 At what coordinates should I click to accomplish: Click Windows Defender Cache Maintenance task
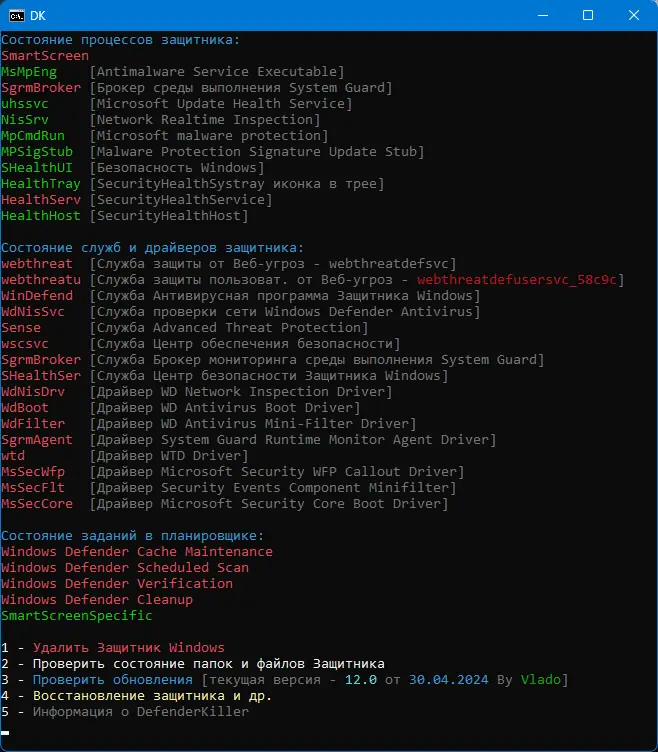(x=137, y=551)
